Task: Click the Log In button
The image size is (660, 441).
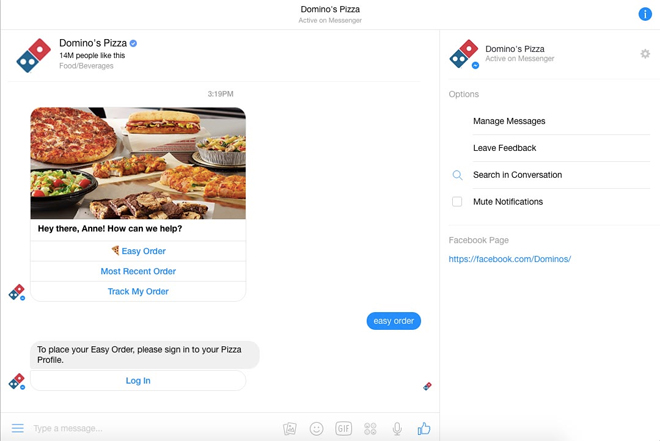Action: point(138,381)
